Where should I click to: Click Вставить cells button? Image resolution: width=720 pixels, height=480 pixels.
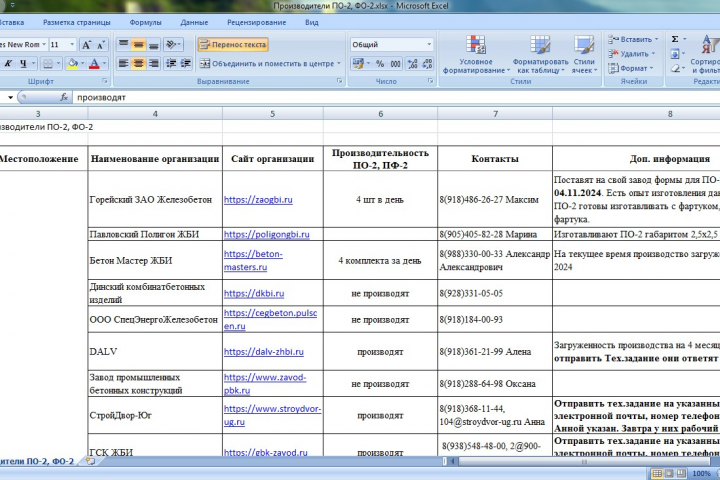pos(633,40)
